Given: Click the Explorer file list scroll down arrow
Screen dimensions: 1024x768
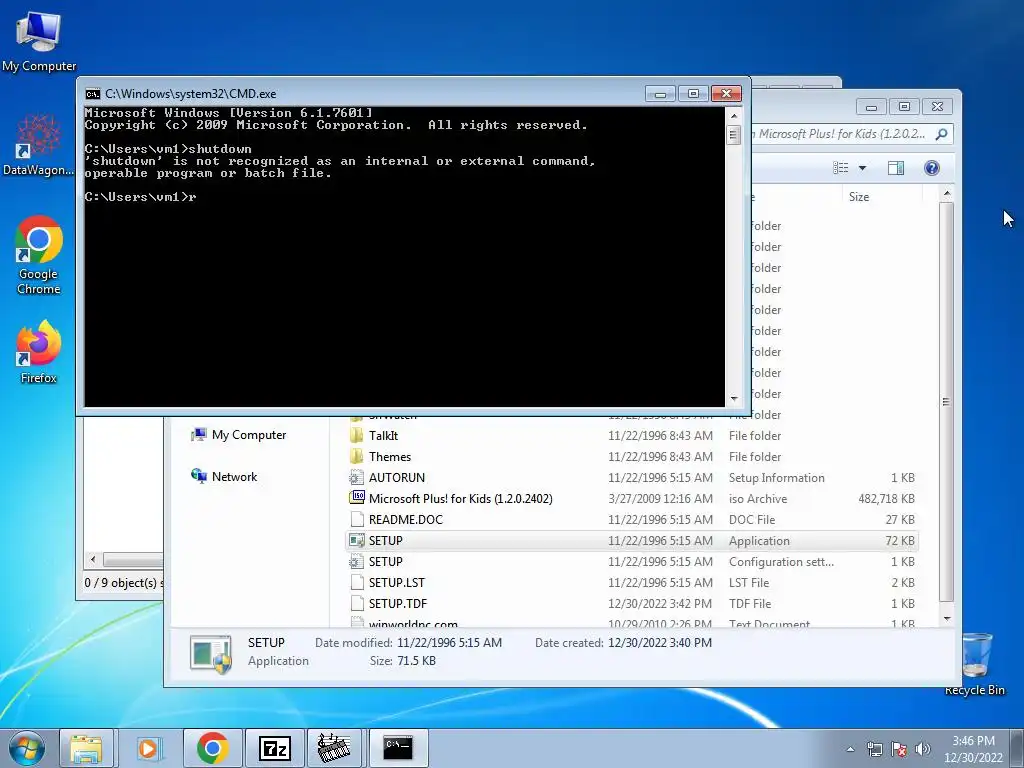Looking at the screenshot, I should click(x=947, y=618).
